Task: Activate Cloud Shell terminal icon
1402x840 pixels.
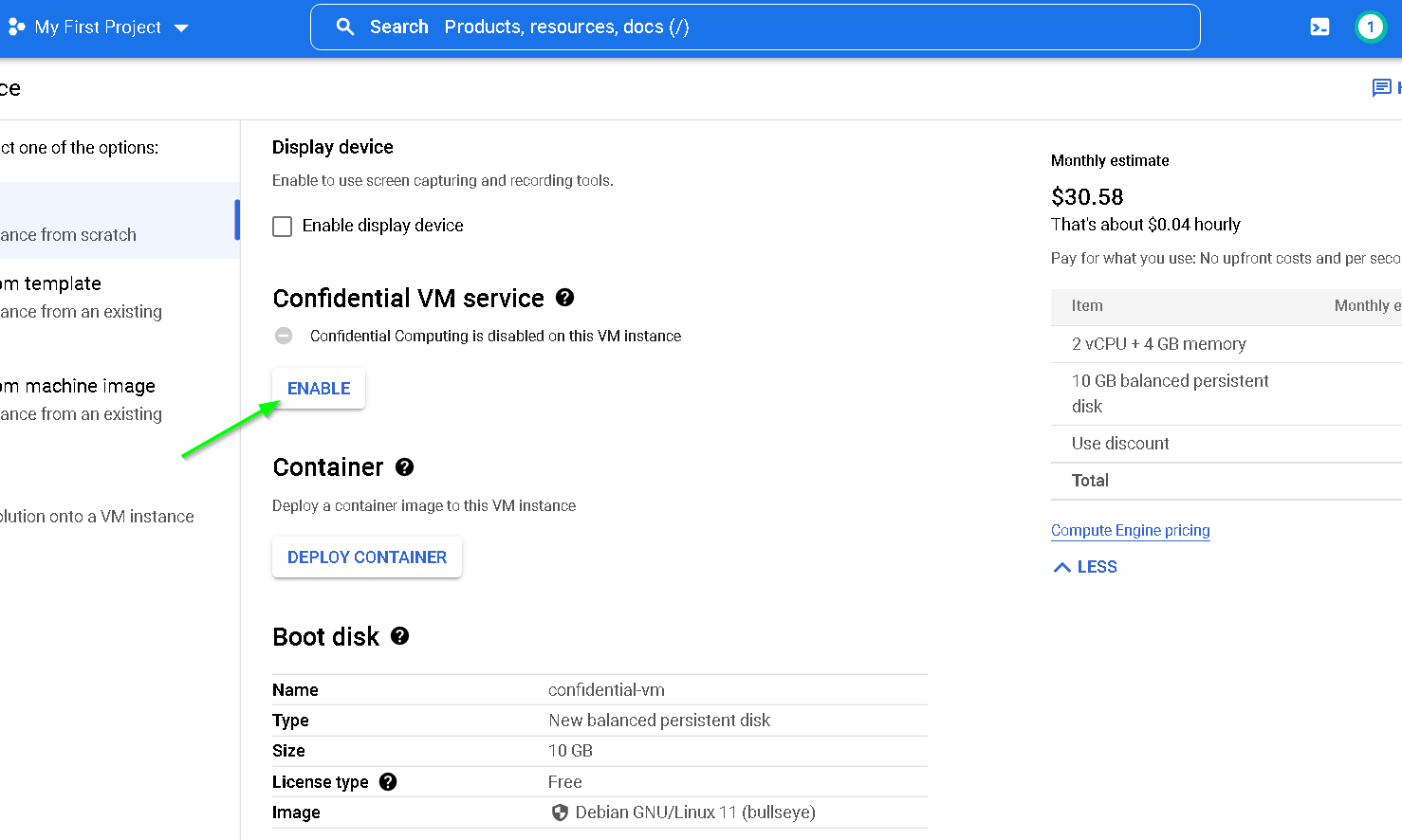Action: [1319, 27]
